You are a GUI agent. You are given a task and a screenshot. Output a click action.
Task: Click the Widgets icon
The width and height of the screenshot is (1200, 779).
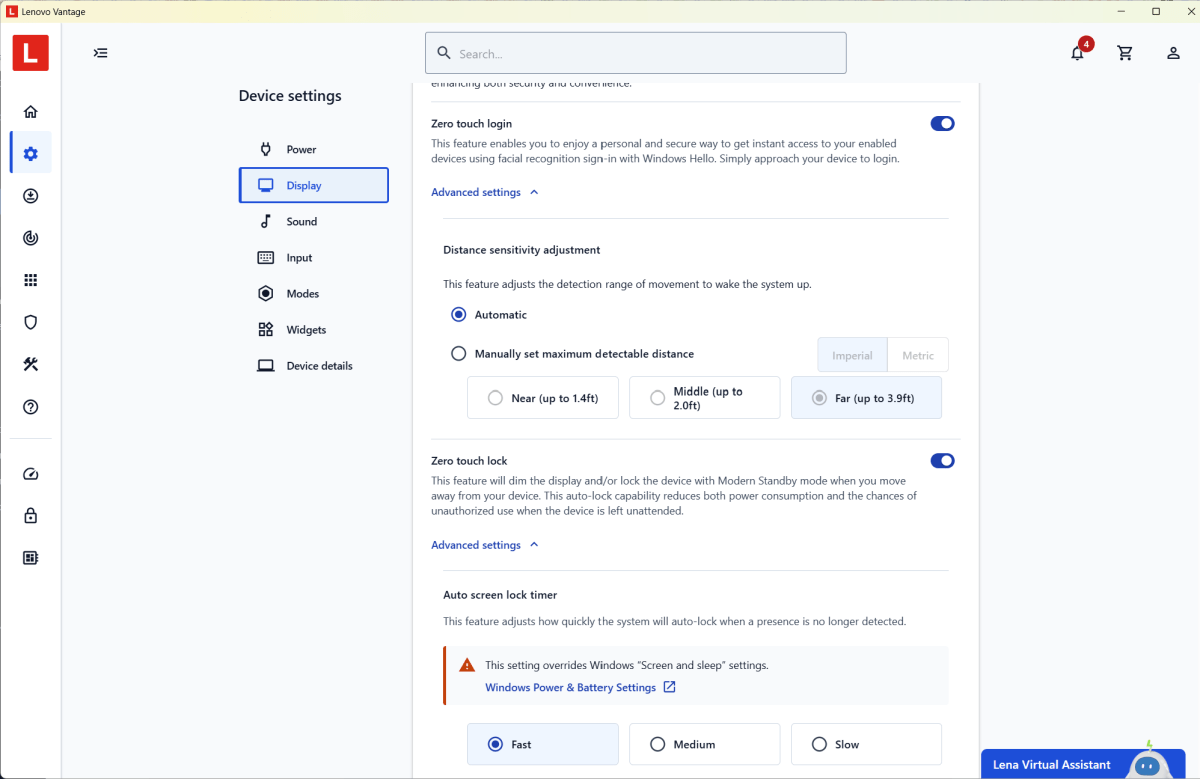pyautogui.click(x=266, y=329)
